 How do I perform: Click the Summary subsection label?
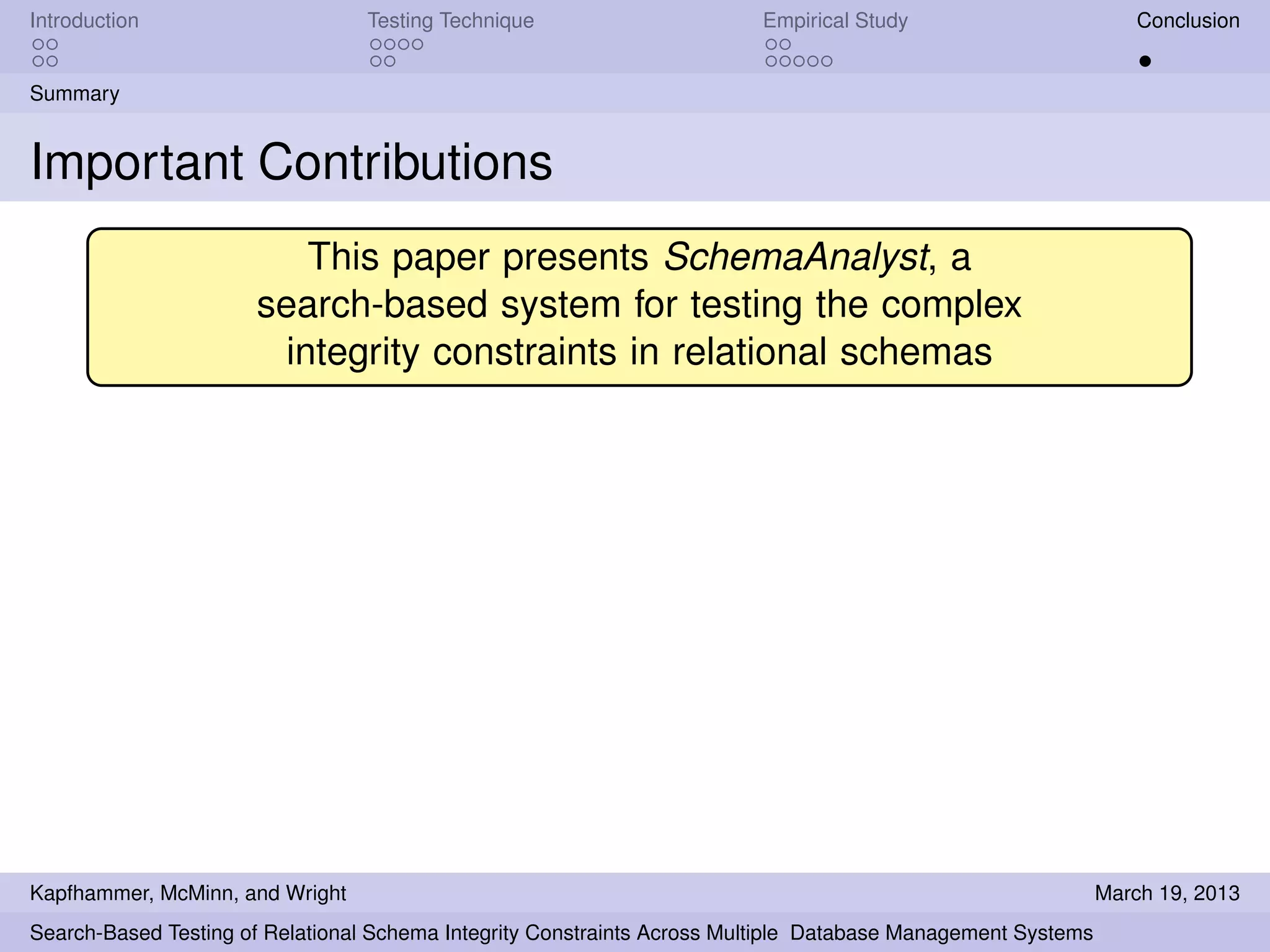(x=74, y=94)
